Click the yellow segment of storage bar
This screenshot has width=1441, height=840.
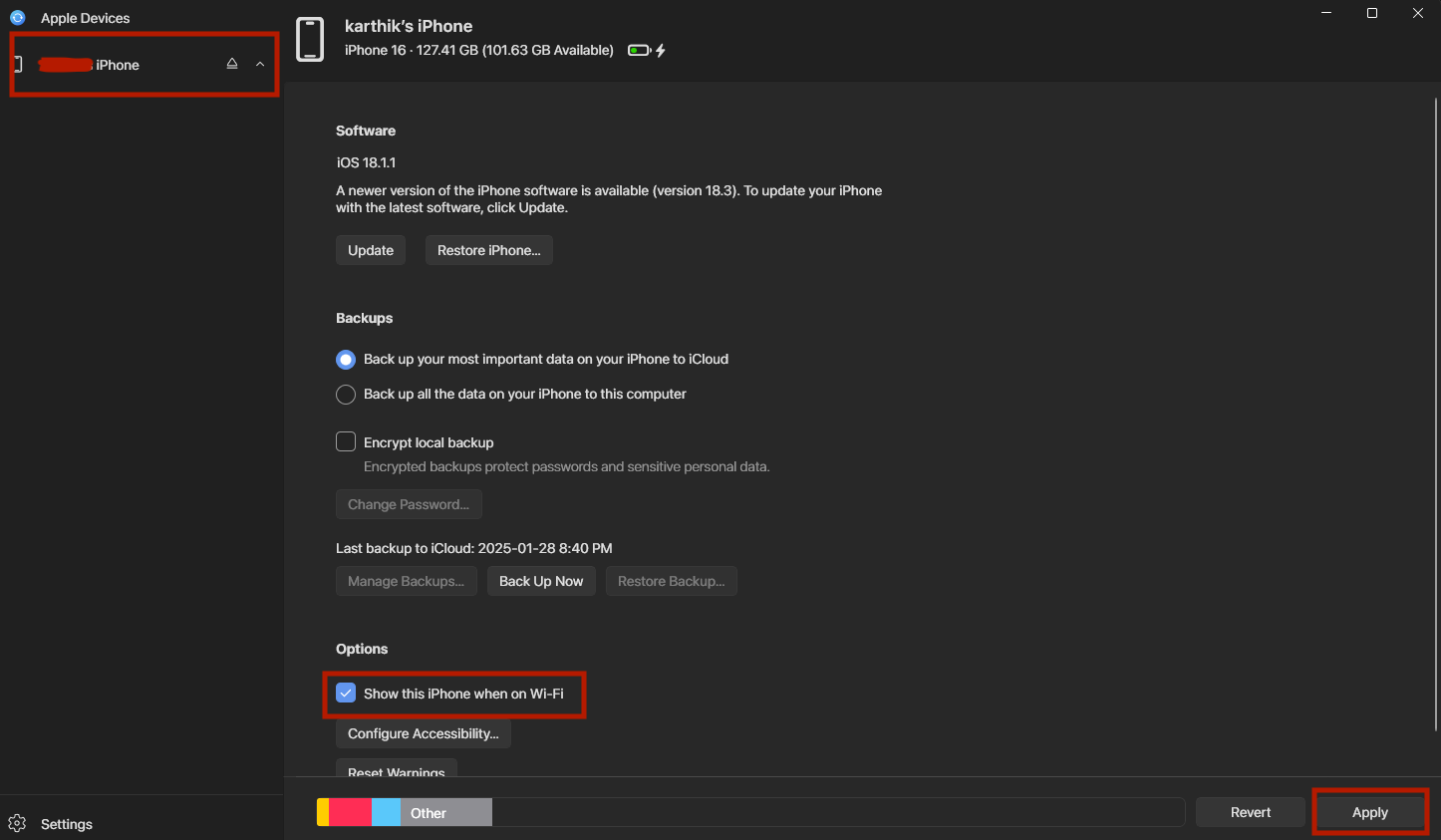323,812
